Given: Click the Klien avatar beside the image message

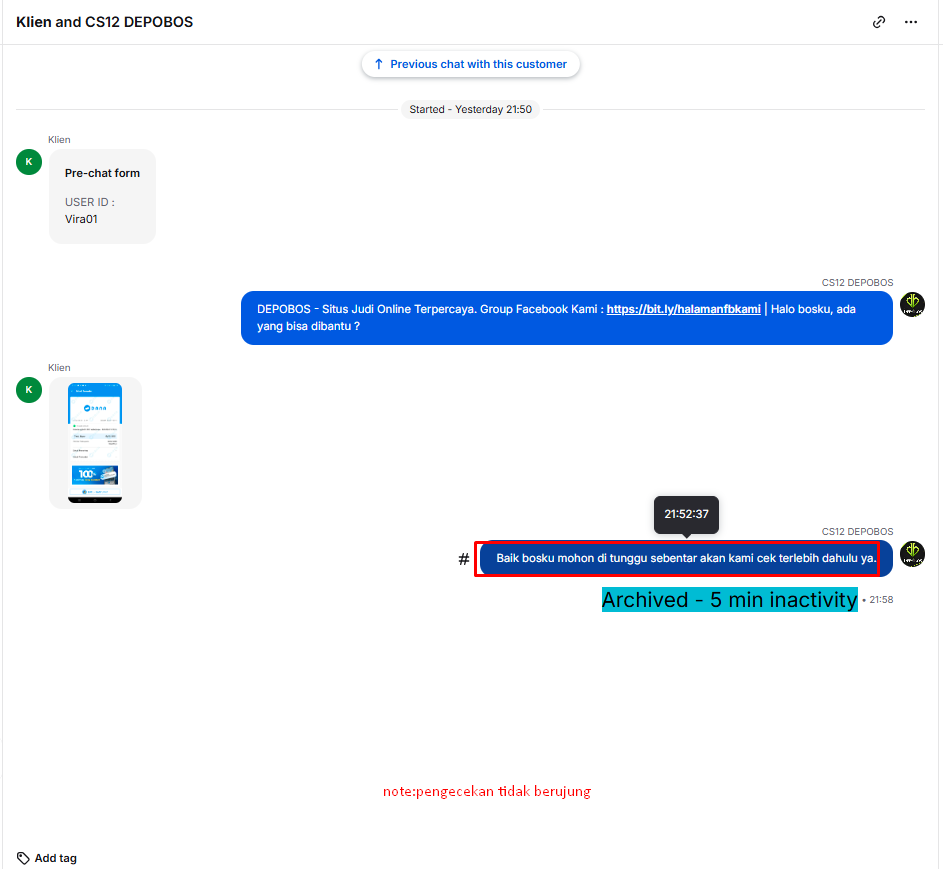Looking at the screenshot, I should click(x=29, y=390).
